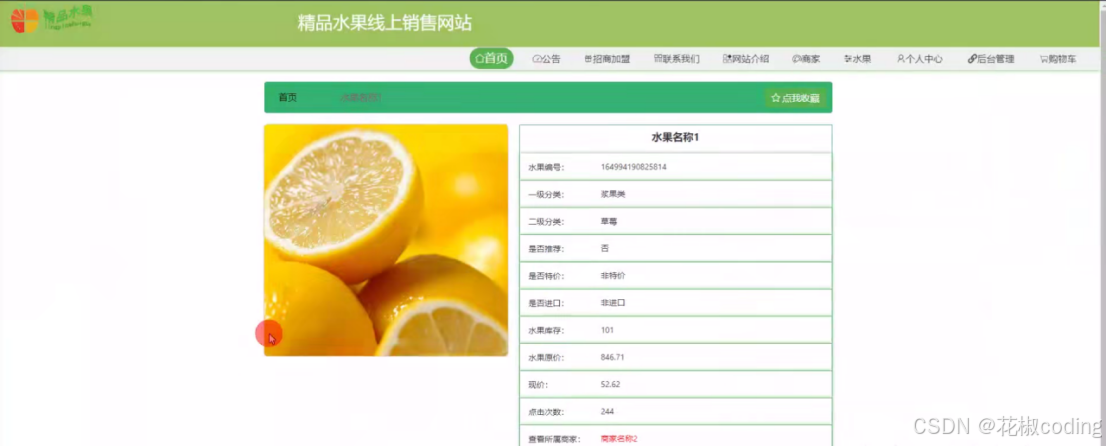Click the 非特价 value

click(x=613, y=275)
